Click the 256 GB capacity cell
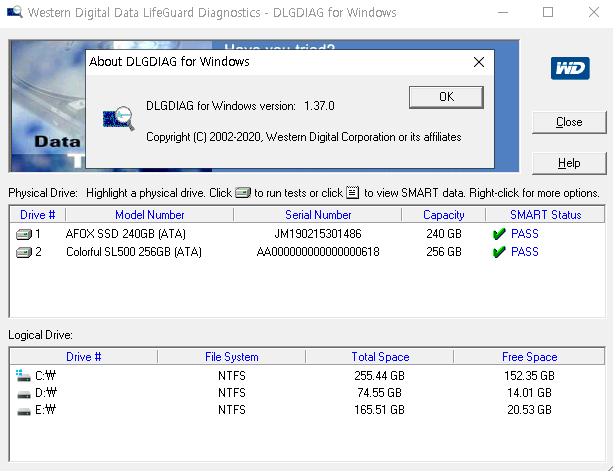Image resolution: width=613 pixels, height=471 pixels. 444,252
